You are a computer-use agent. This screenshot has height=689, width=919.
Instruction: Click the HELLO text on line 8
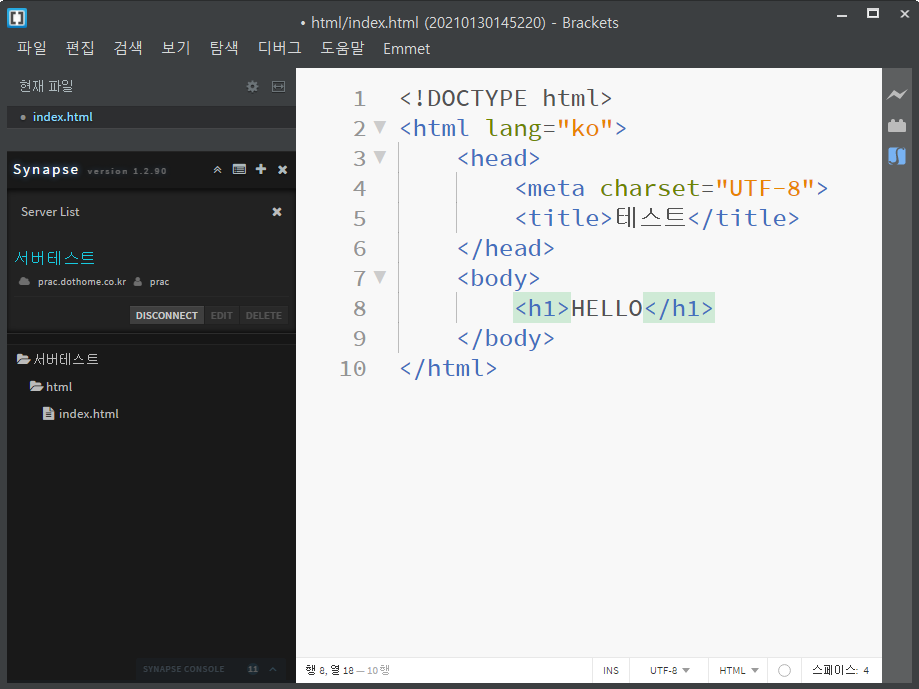point(607,308)
